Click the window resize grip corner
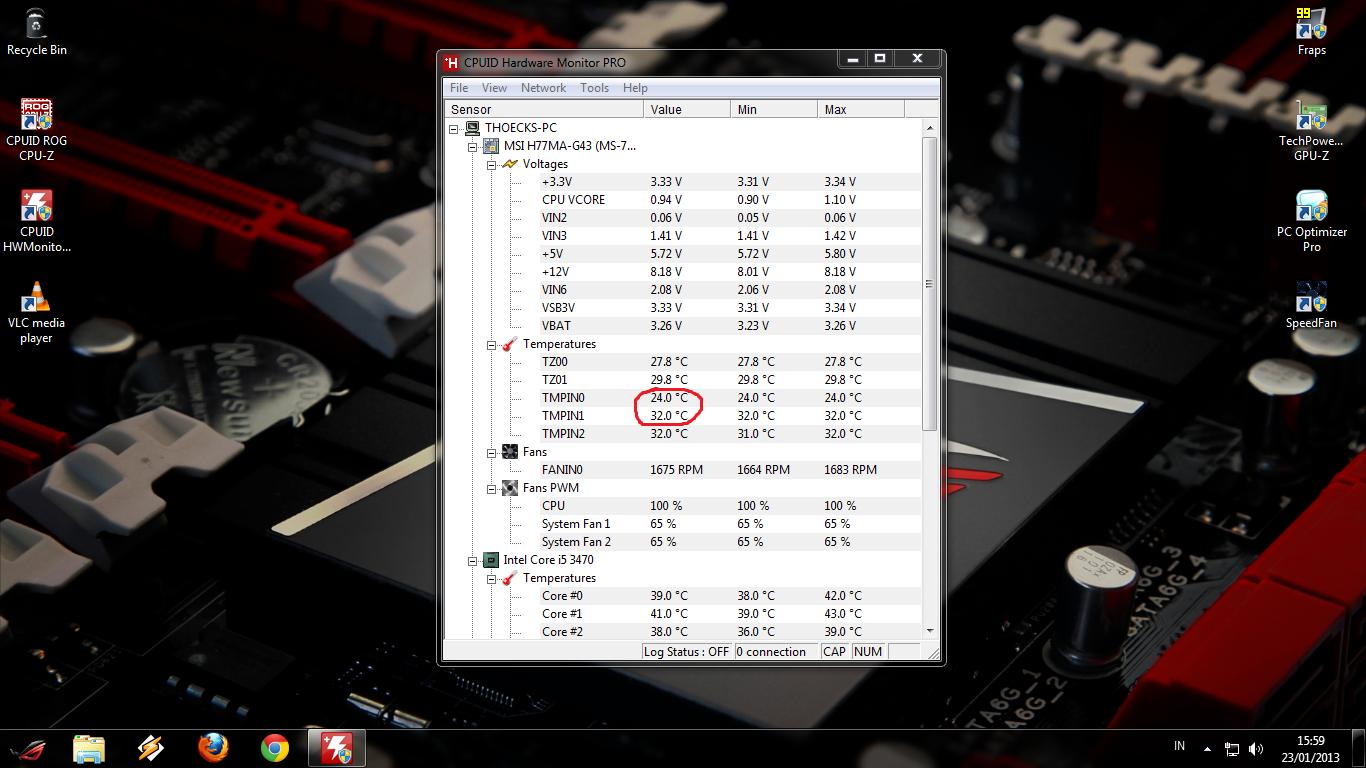Screen dimensions: 1366x768 tap(932, 653)
